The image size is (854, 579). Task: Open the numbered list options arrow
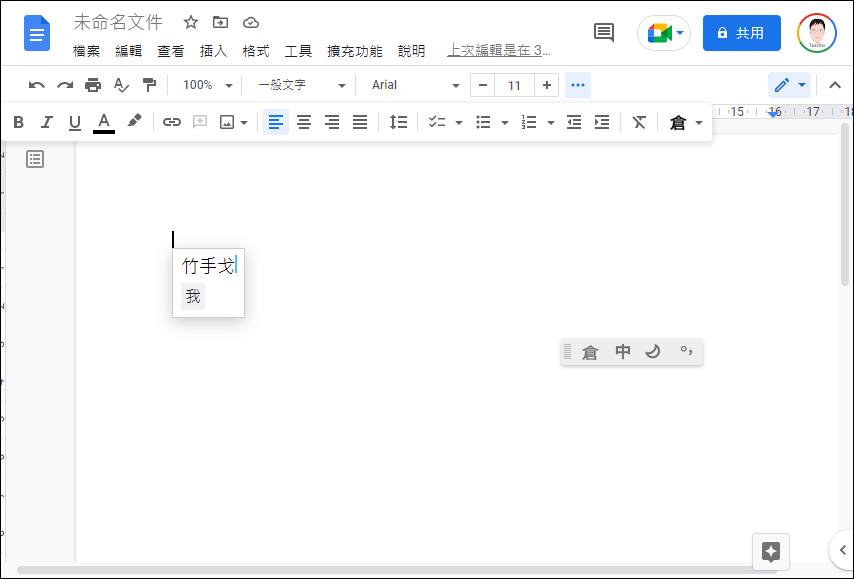tap(551, 123)
